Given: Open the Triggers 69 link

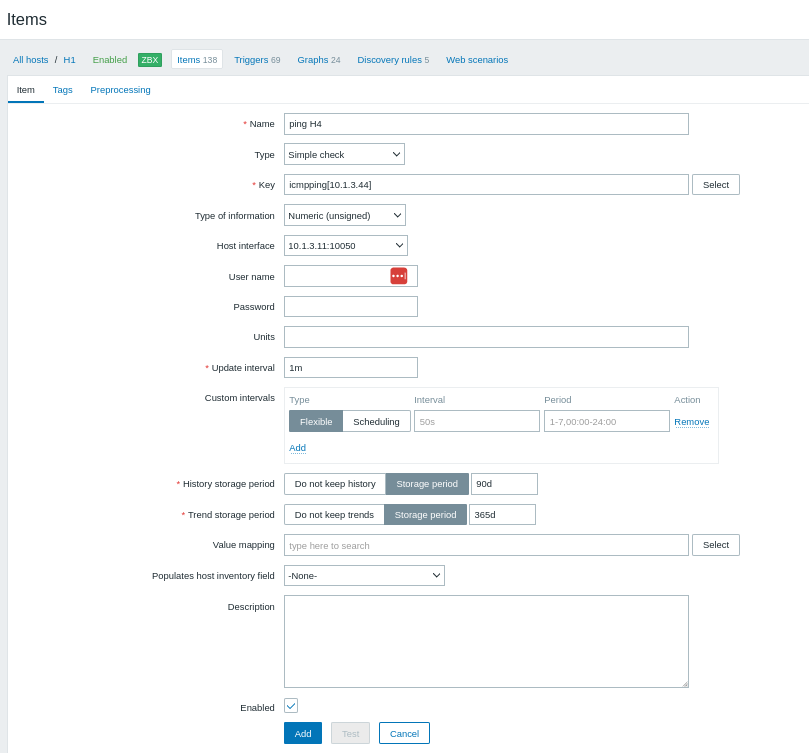Looking at the screenshot, I should point(257,60).
